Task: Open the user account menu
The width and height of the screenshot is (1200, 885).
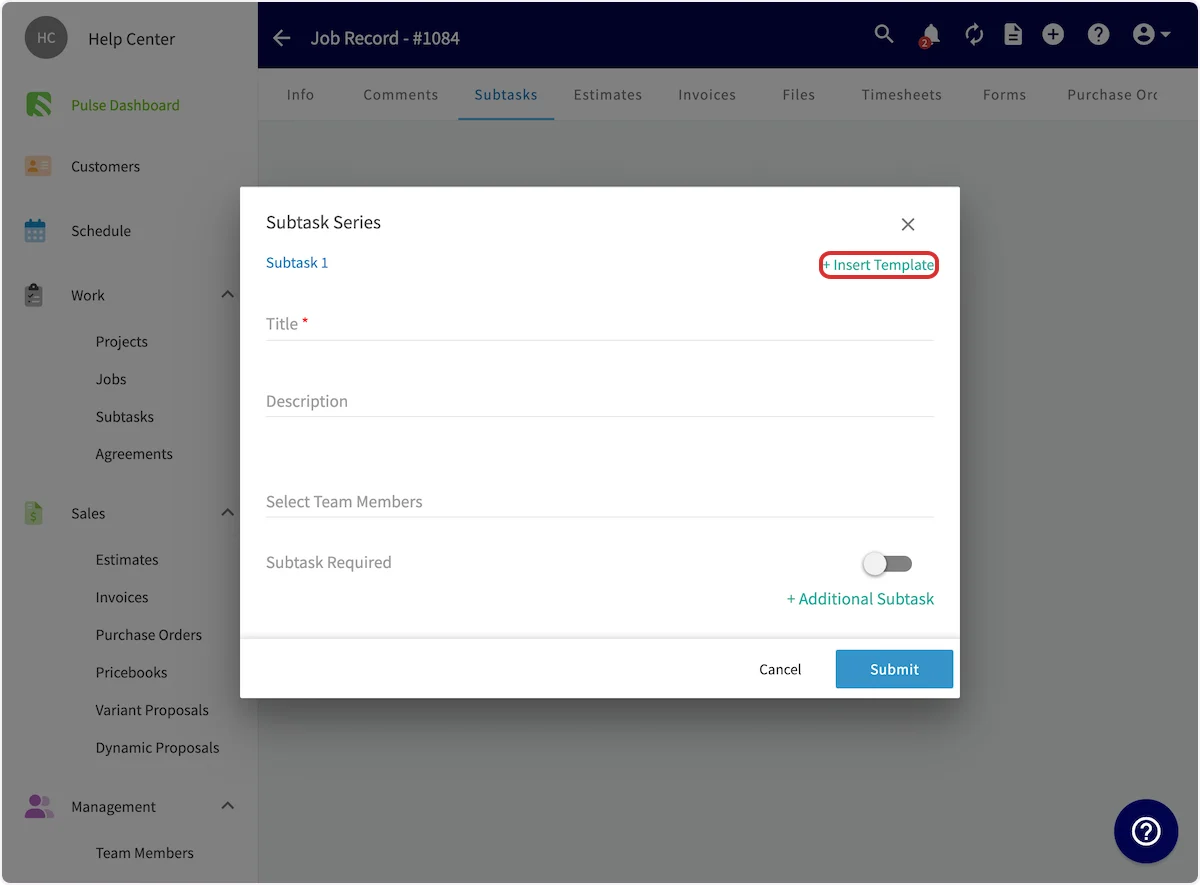Action: pos(1152,35)
